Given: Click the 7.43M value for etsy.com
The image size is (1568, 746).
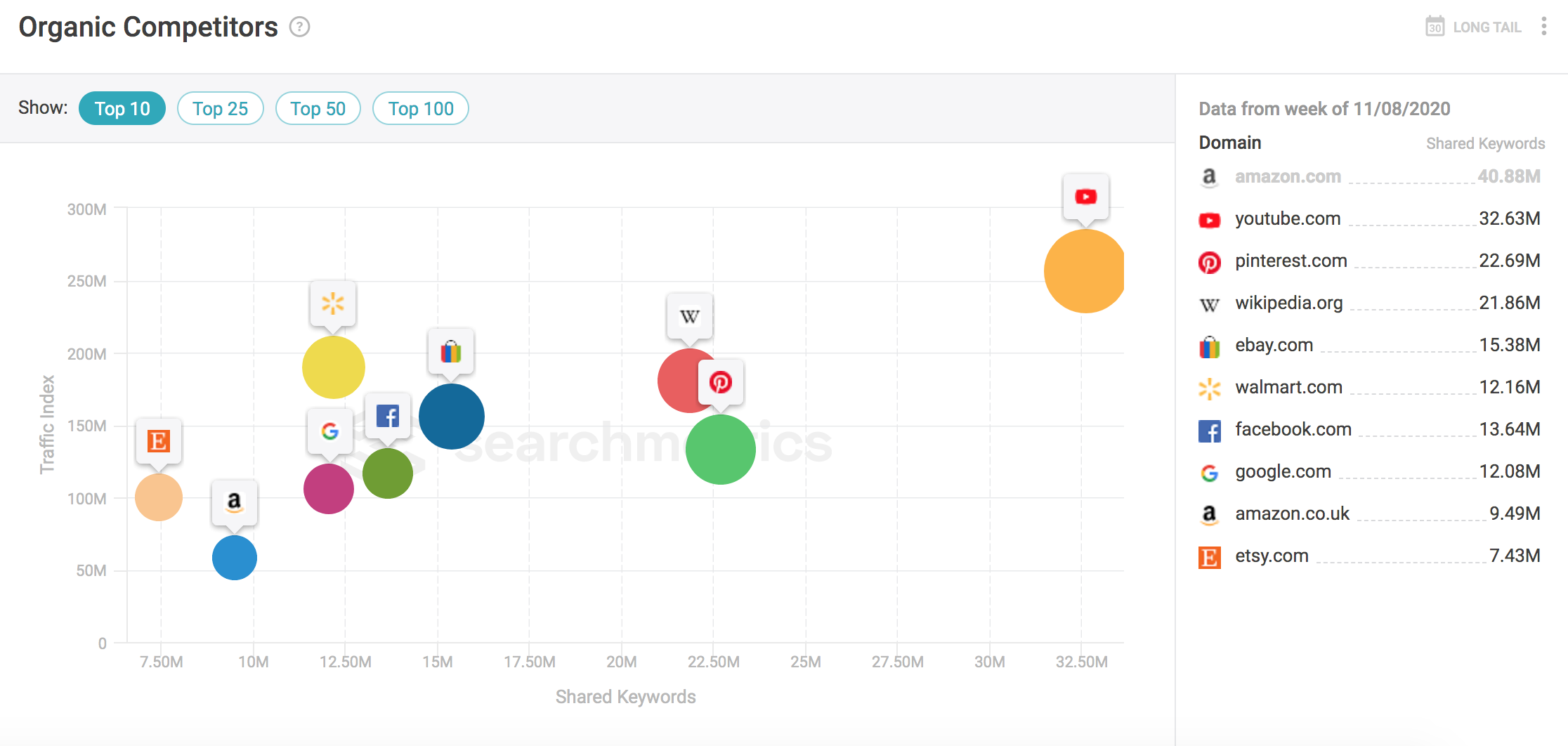Looking at the screenshot, I should point(1515,556).
